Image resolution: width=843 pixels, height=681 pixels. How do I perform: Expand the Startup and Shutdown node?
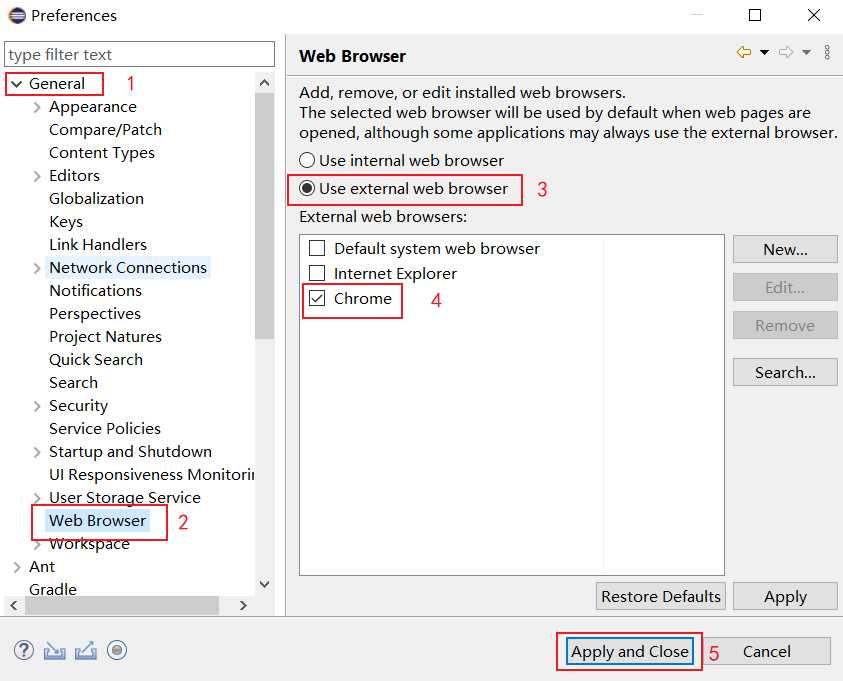37,452
